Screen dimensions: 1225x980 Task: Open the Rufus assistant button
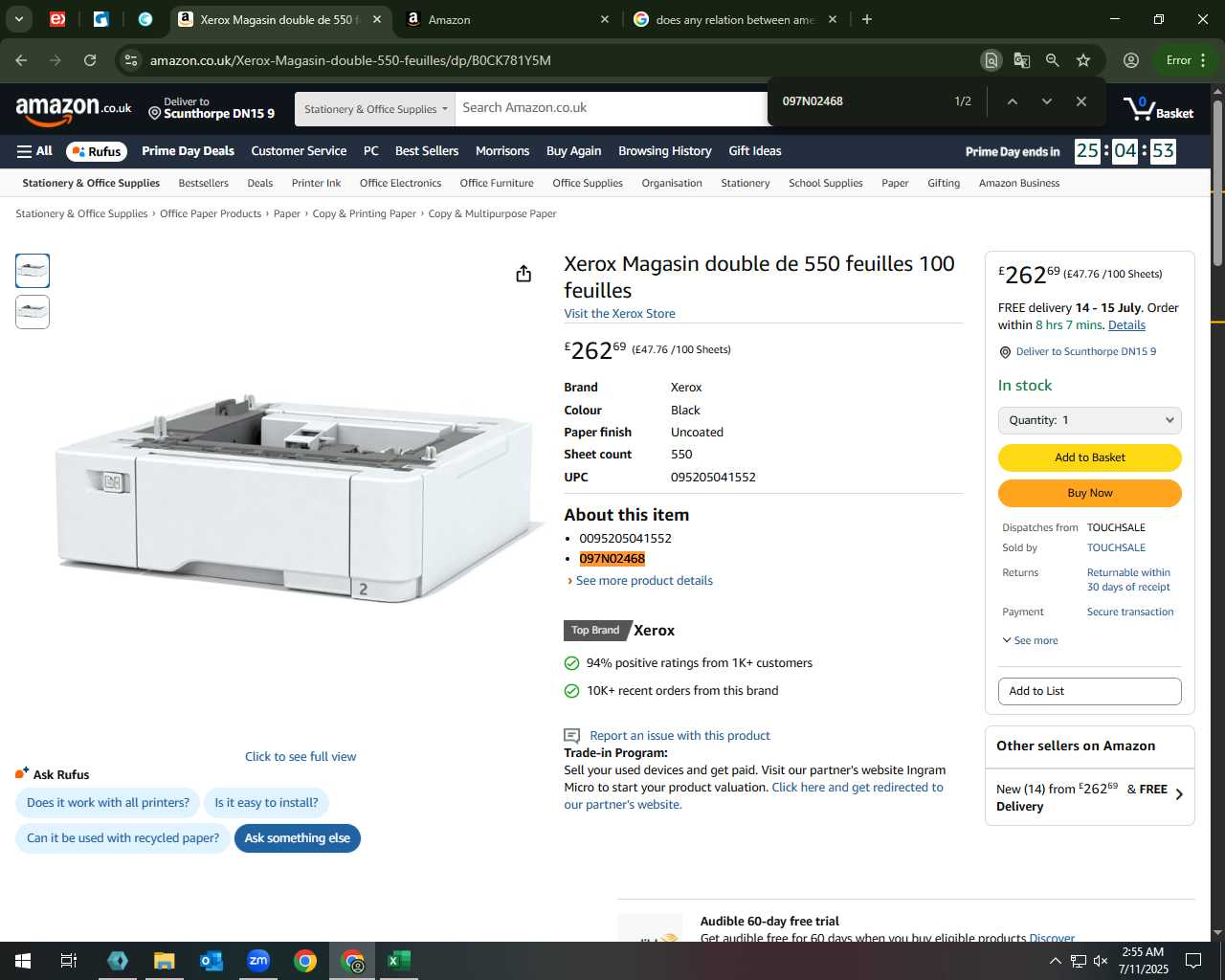pos(97,151)
